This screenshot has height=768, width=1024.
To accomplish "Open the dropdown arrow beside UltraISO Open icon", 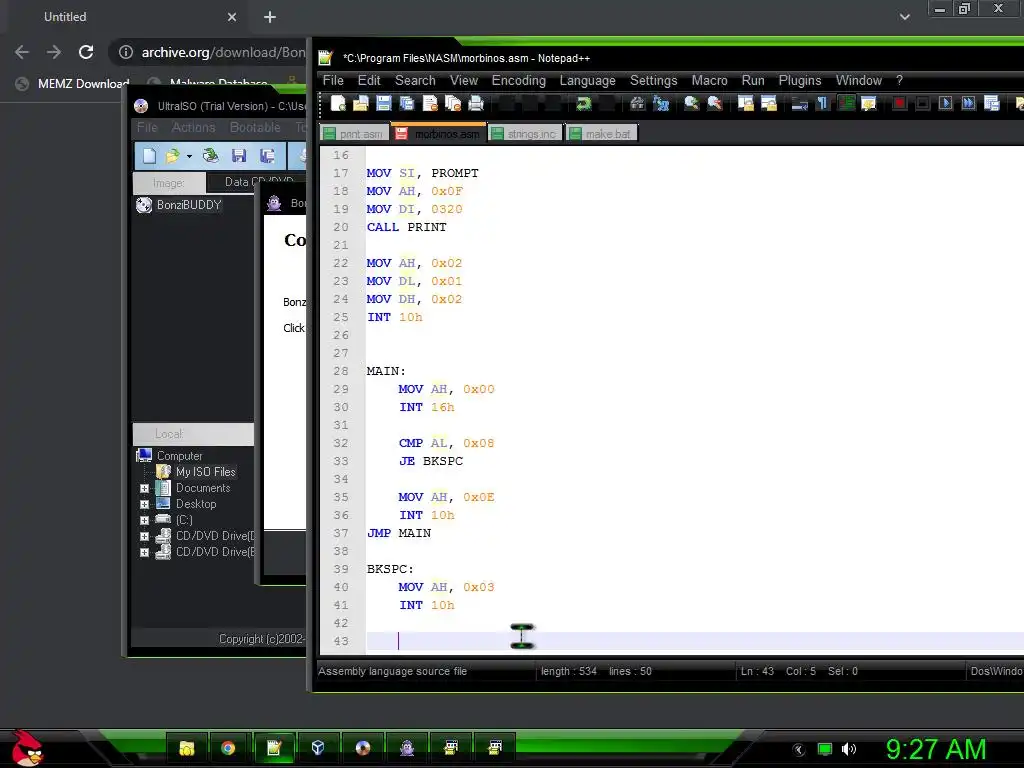I will click(189, 156).
